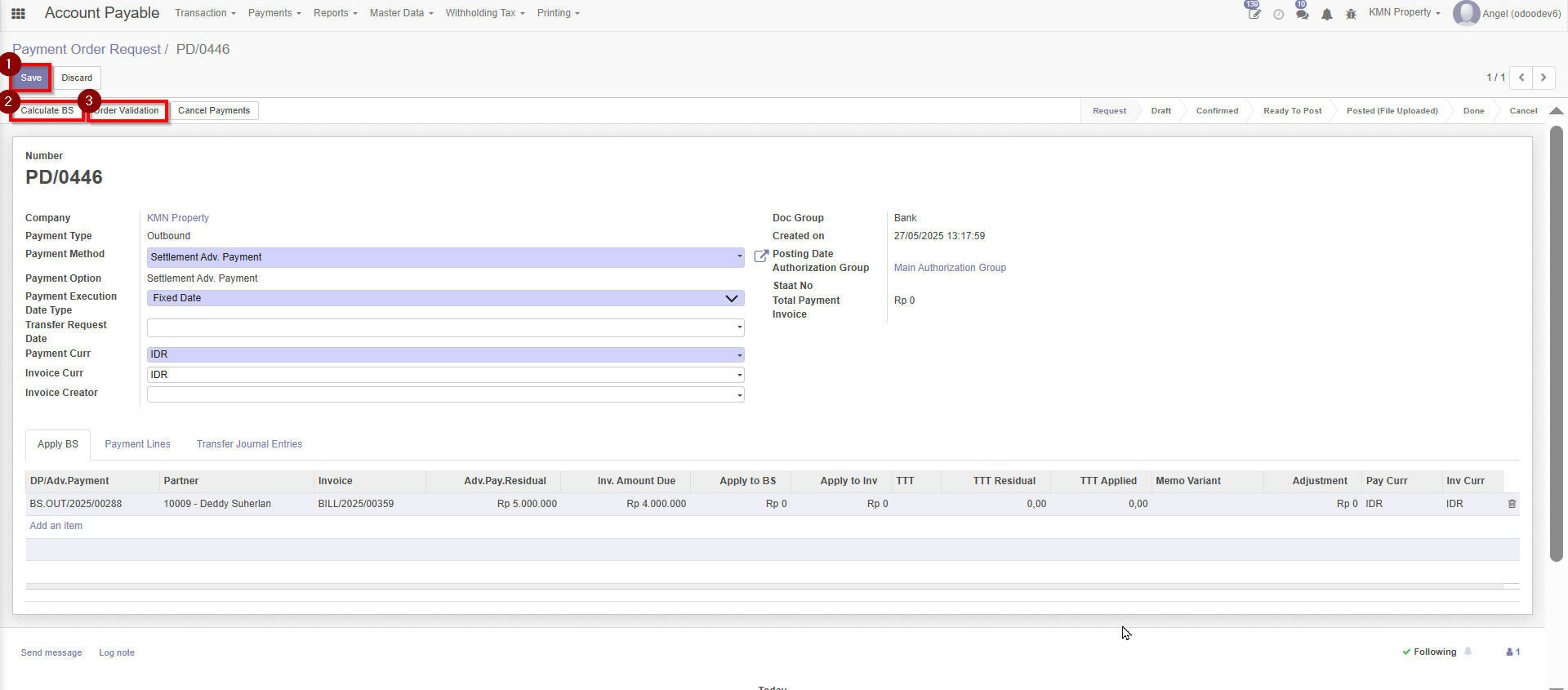1568x690 pixels.
Task: Click the Rp 5.000.000 residual cell
Action: tap(493, 504)
